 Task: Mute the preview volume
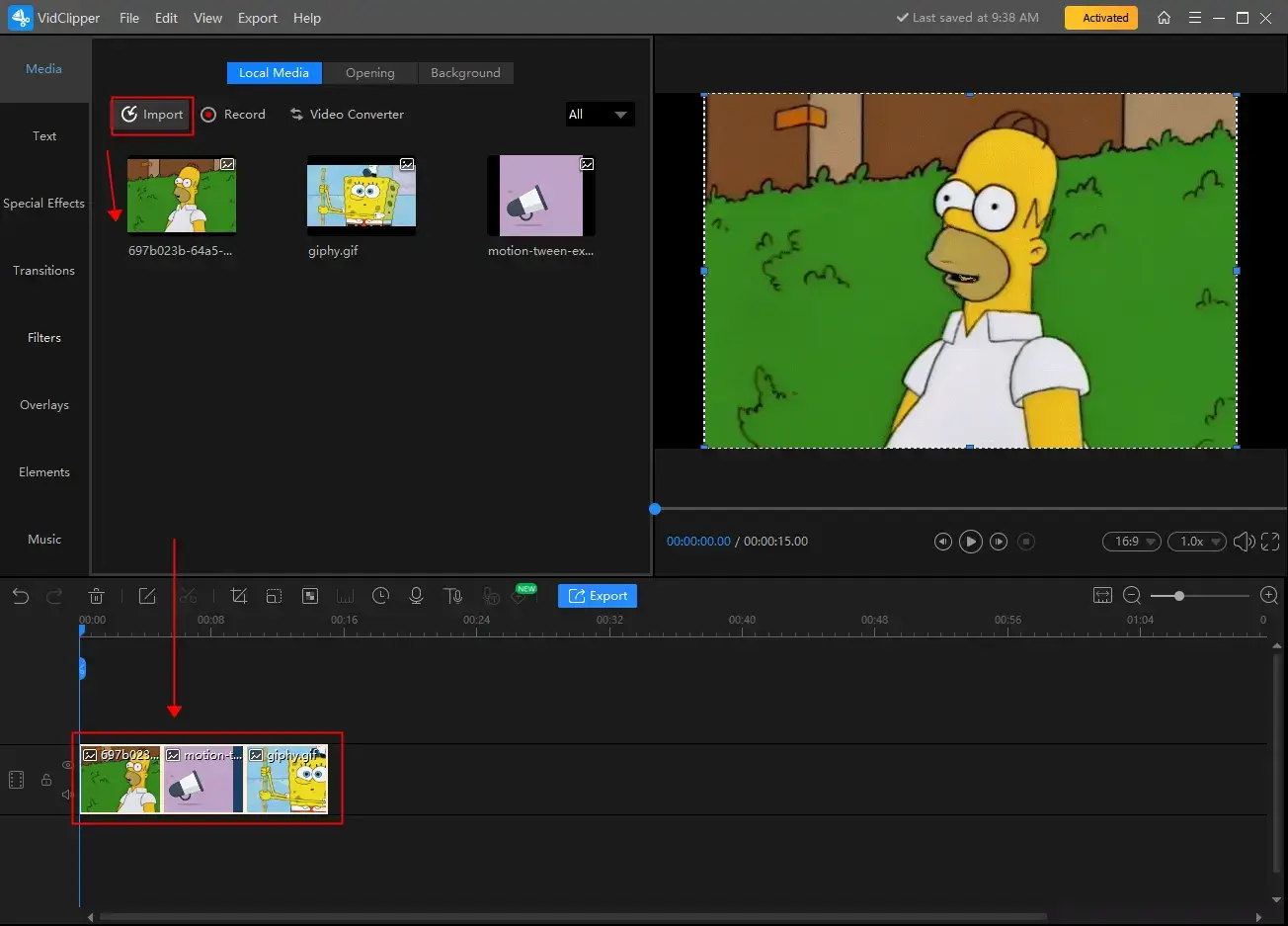(x=1244, y=542)
